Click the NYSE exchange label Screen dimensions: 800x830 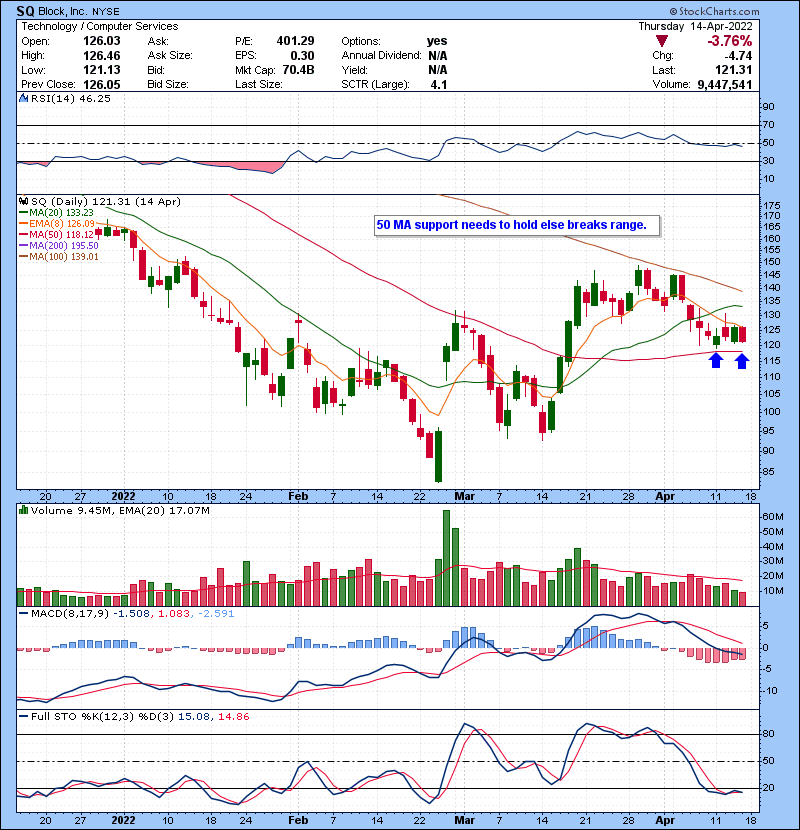(106, 12)
